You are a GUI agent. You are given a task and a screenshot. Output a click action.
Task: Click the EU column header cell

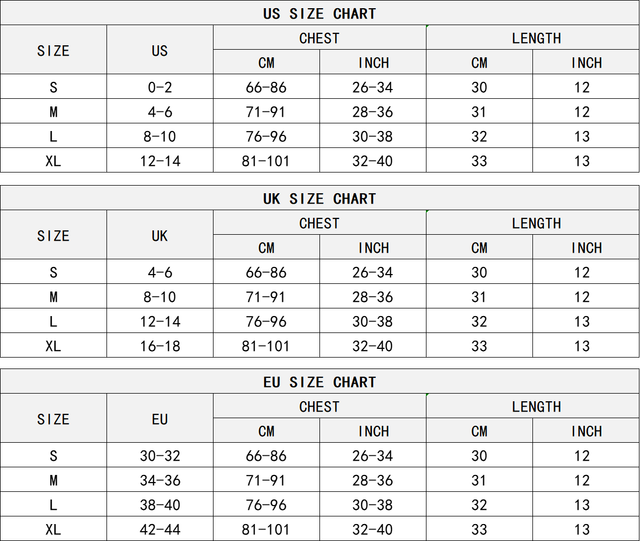(x=160, y=419)
